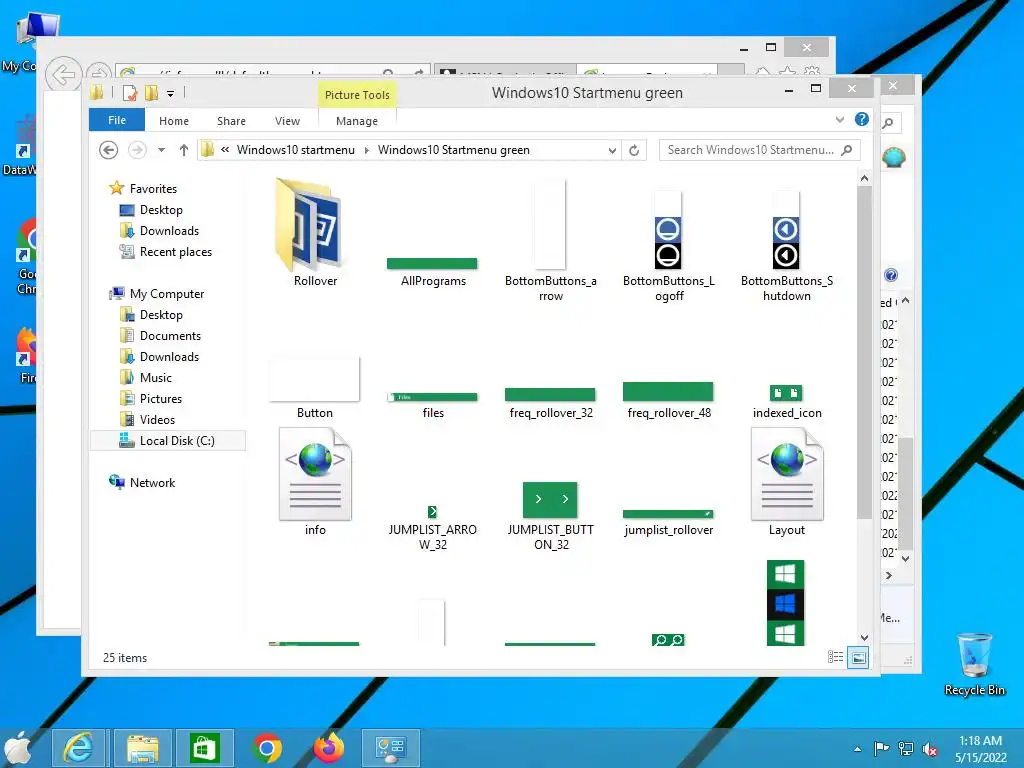
Task: Go up one folder level
Action: 184,150
